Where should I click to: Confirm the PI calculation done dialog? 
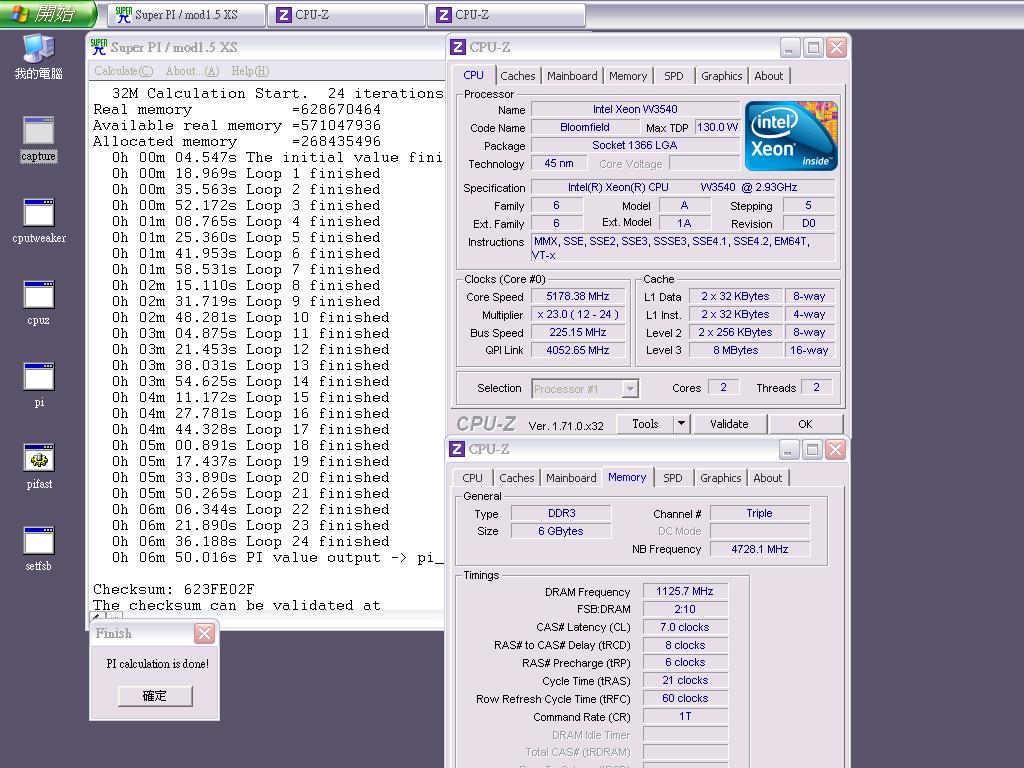pyautogui.click(x=155, y=696)
